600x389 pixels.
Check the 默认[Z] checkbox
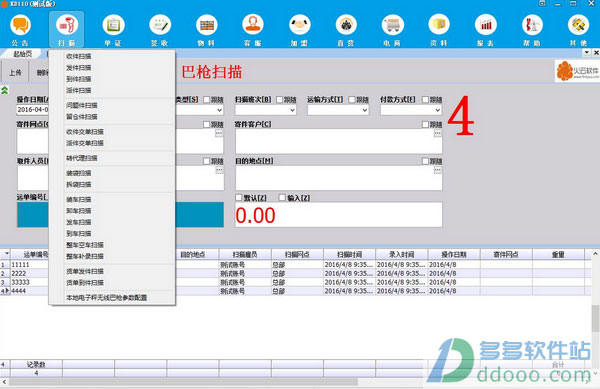point(239,197)
